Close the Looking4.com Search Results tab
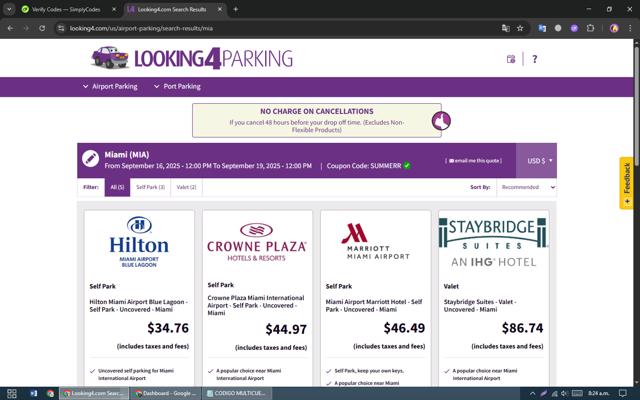 pos(220,9)
